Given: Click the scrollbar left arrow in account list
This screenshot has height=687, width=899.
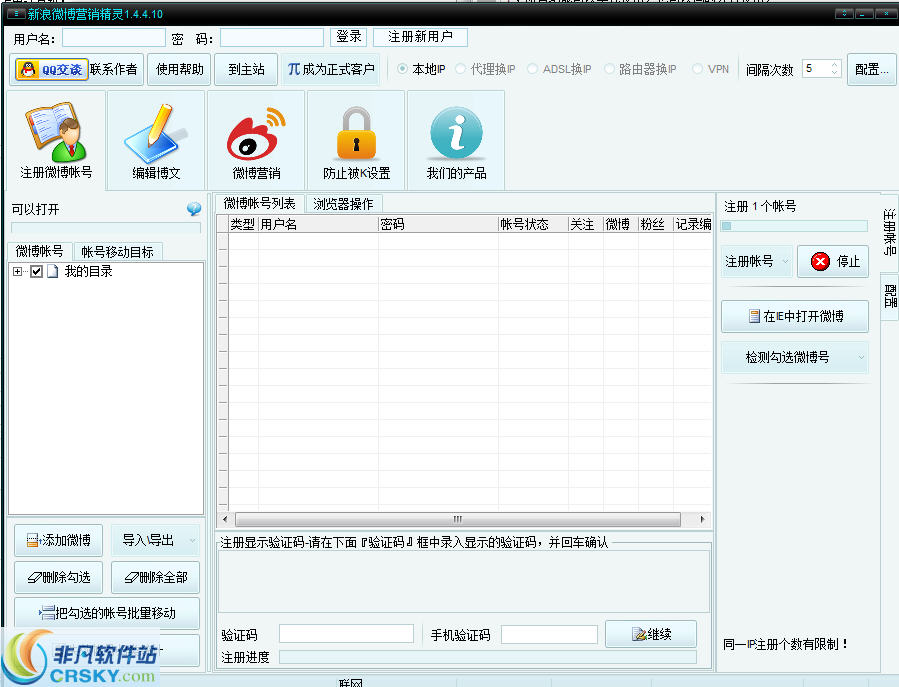Looking at the screenshot, I should [225, 520].
